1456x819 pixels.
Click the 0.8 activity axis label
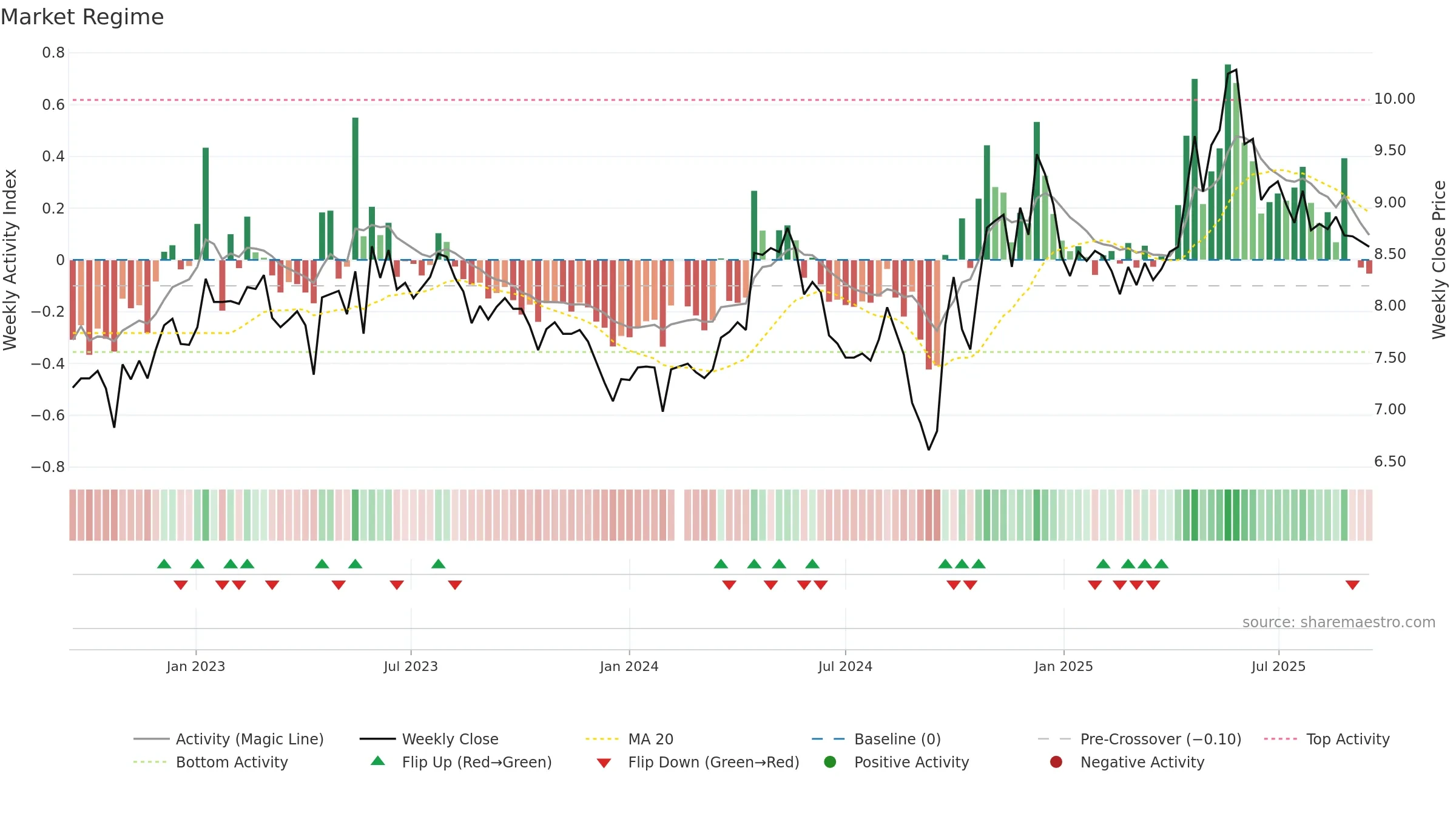53,53
